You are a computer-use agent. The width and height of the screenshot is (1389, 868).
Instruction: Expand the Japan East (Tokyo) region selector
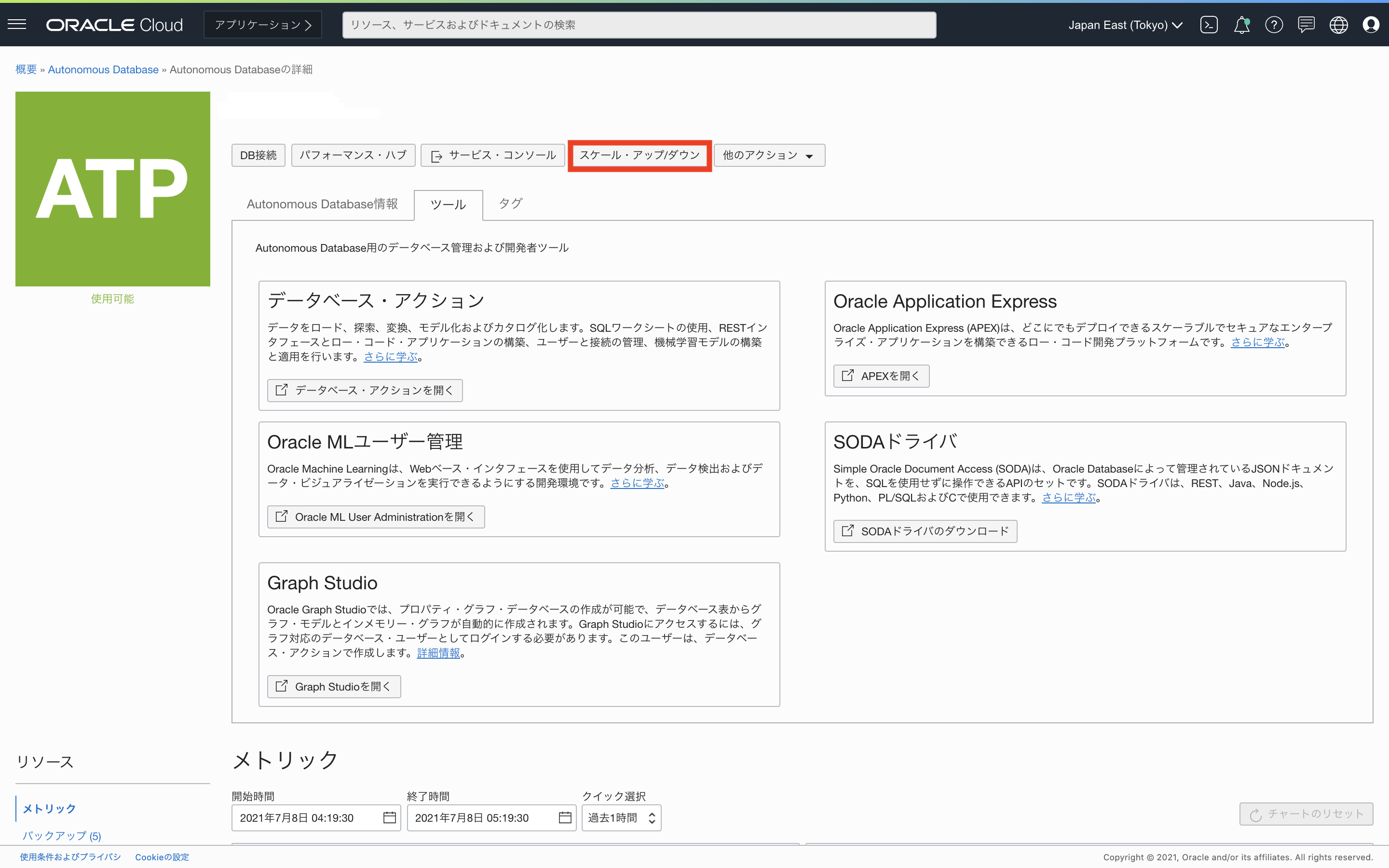(x=1125, y=25)
